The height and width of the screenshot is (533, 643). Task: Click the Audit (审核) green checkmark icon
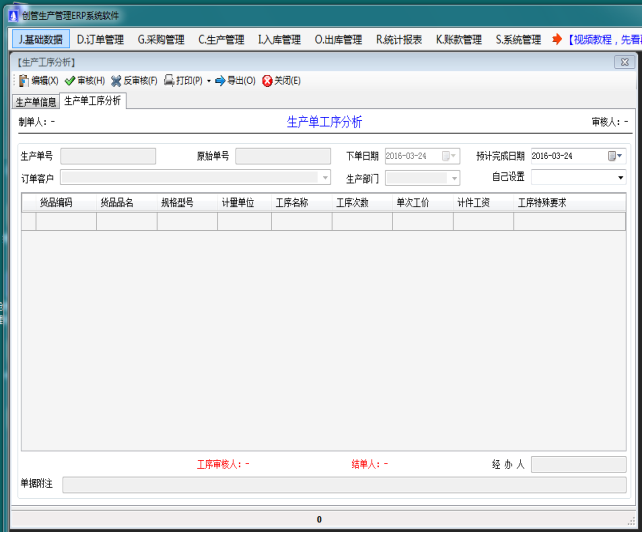click(x=70, y=81)
